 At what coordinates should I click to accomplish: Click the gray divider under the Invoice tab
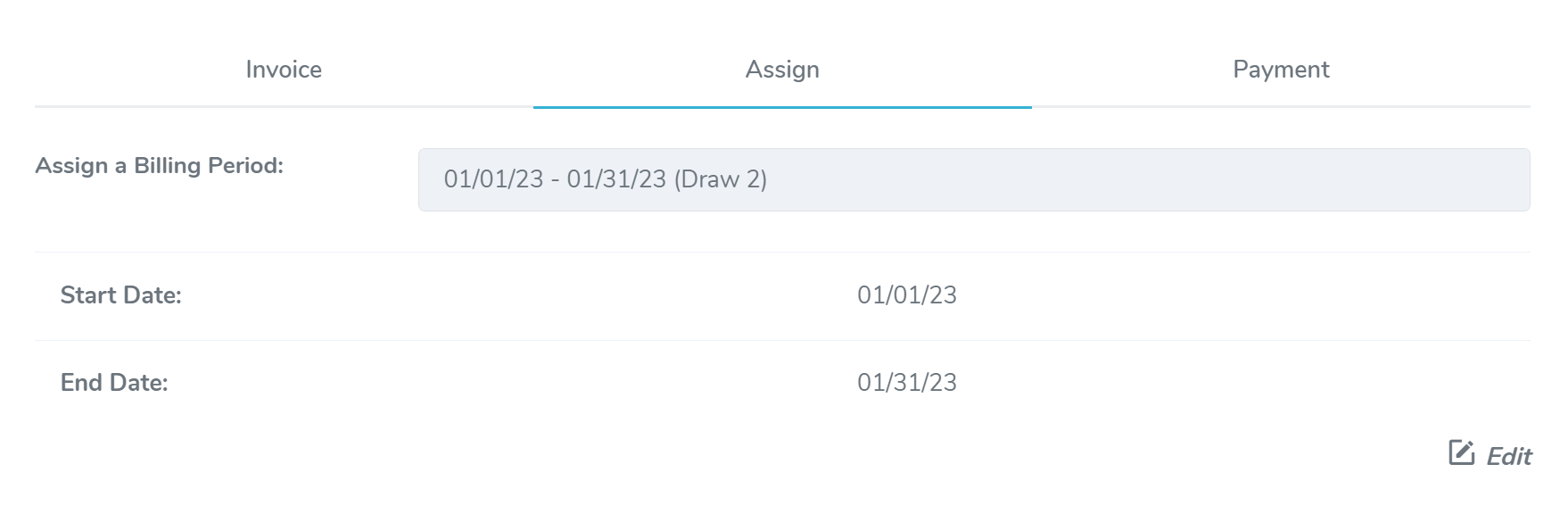pos(284,106)
